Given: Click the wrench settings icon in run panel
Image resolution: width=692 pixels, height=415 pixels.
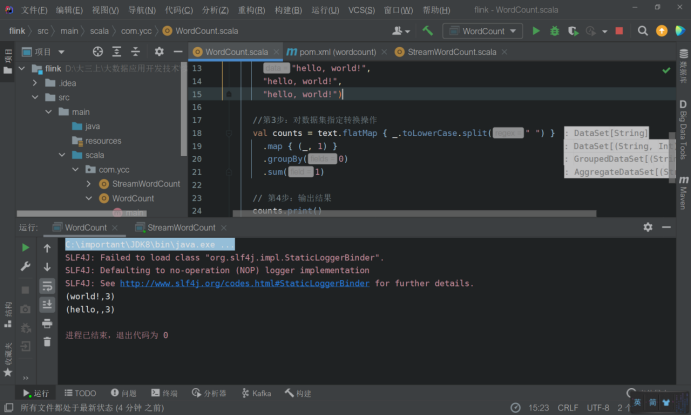Looking at the screenshot, I should [x=26, y=267].
